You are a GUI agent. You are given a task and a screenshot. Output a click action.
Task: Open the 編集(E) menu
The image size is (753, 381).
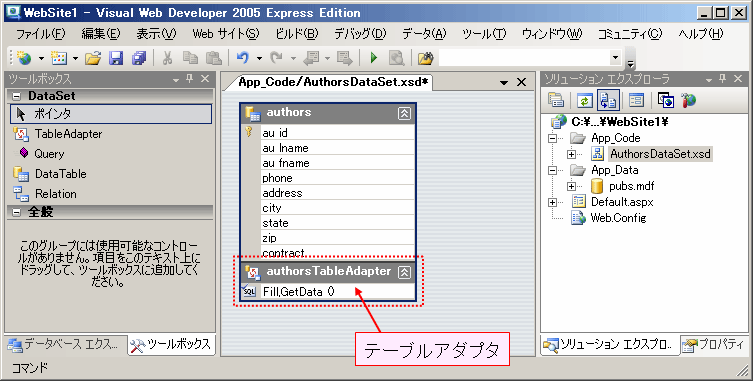pyautogui.click(x=101, y=34)
